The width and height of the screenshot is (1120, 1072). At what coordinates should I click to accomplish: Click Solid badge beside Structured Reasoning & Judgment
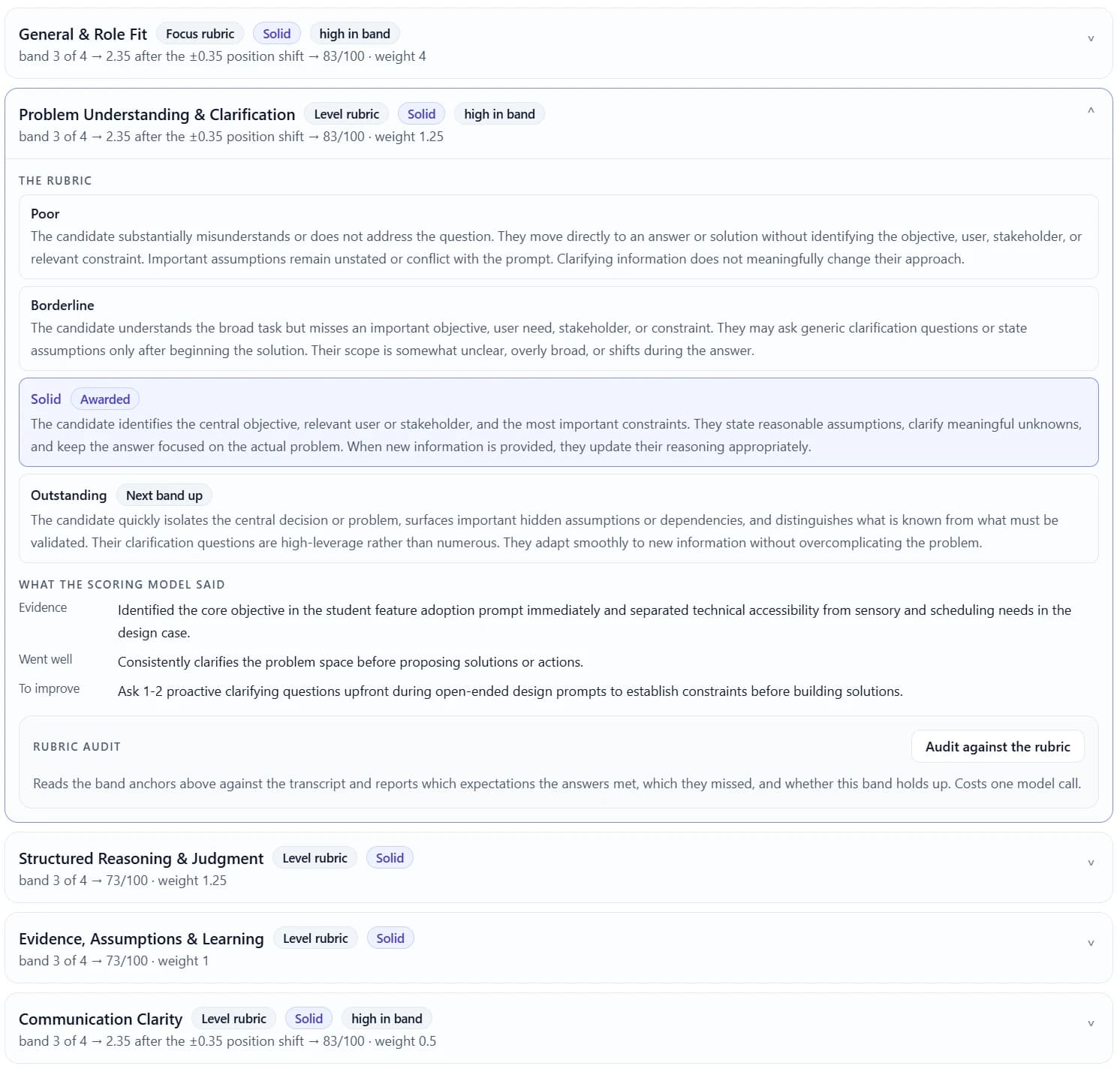390,858
